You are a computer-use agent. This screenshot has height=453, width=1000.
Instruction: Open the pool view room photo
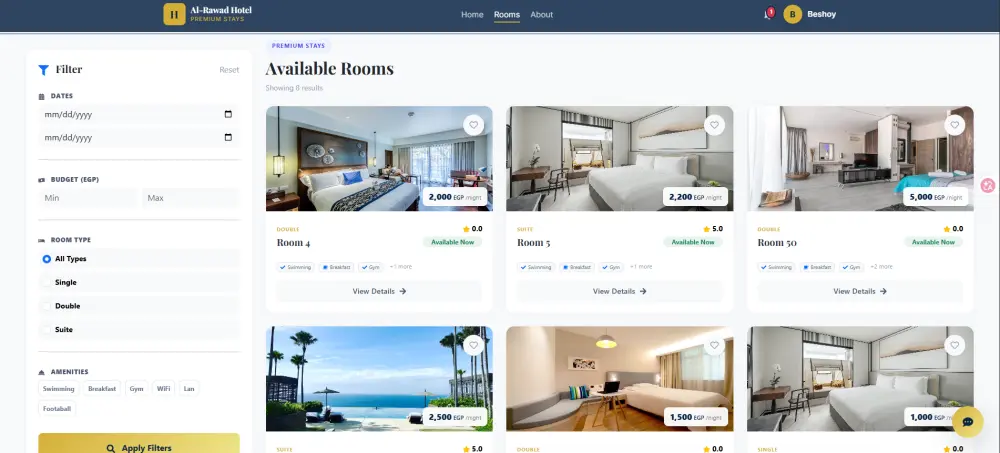(x=379, y=379)
